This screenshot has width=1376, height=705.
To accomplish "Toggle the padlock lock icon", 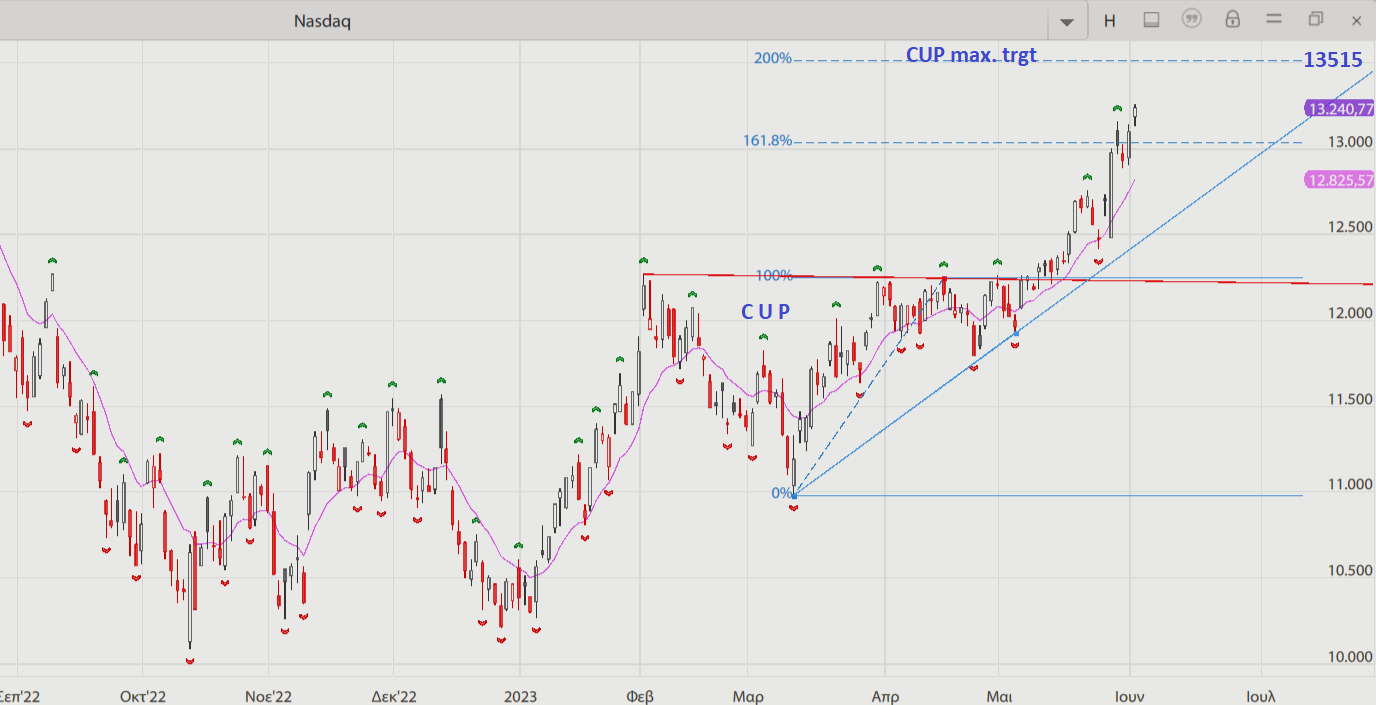I will [x=1233, y=19].
